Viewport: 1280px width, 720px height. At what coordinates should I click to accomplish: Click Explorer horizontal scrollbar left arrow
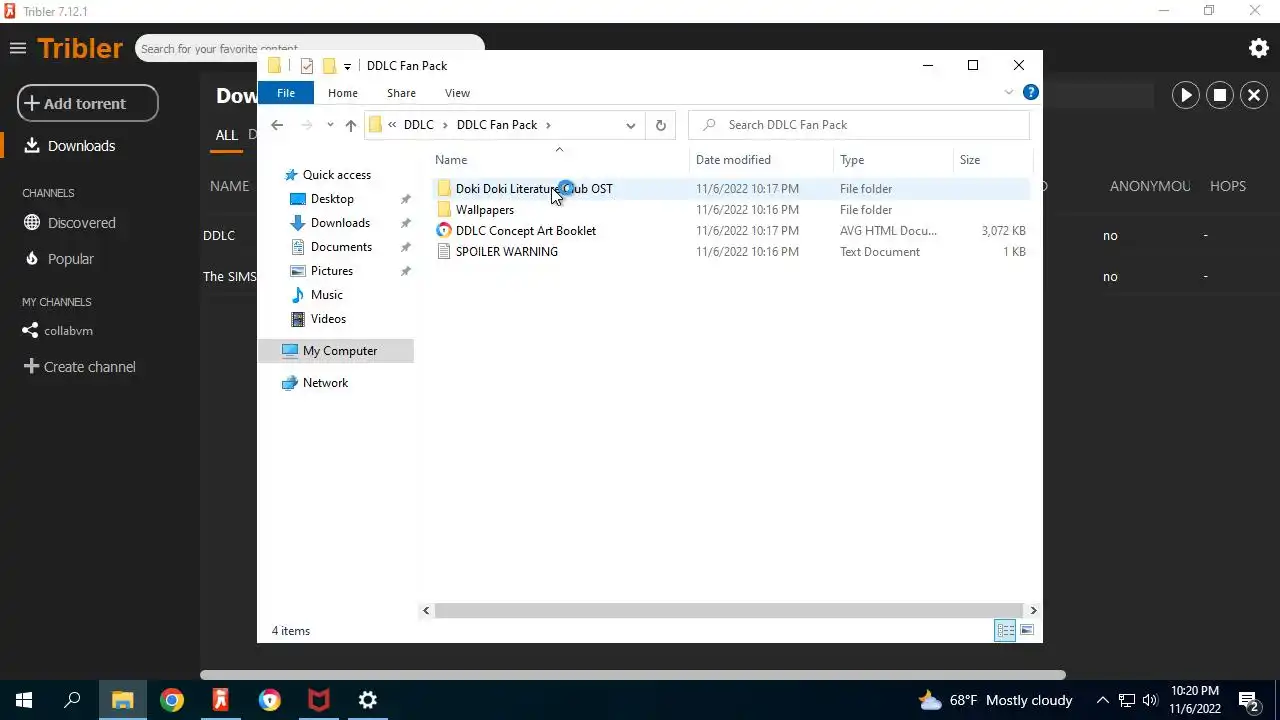[427, 610]
